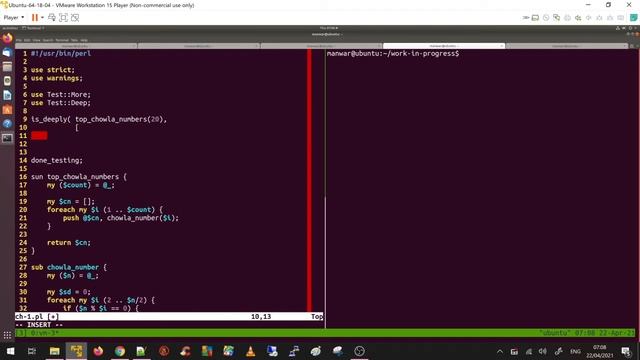Open LibreOffice Writer from the Ubuntu dock
Viewport: 640px width, 360px height.
click(x=7, y=95)
